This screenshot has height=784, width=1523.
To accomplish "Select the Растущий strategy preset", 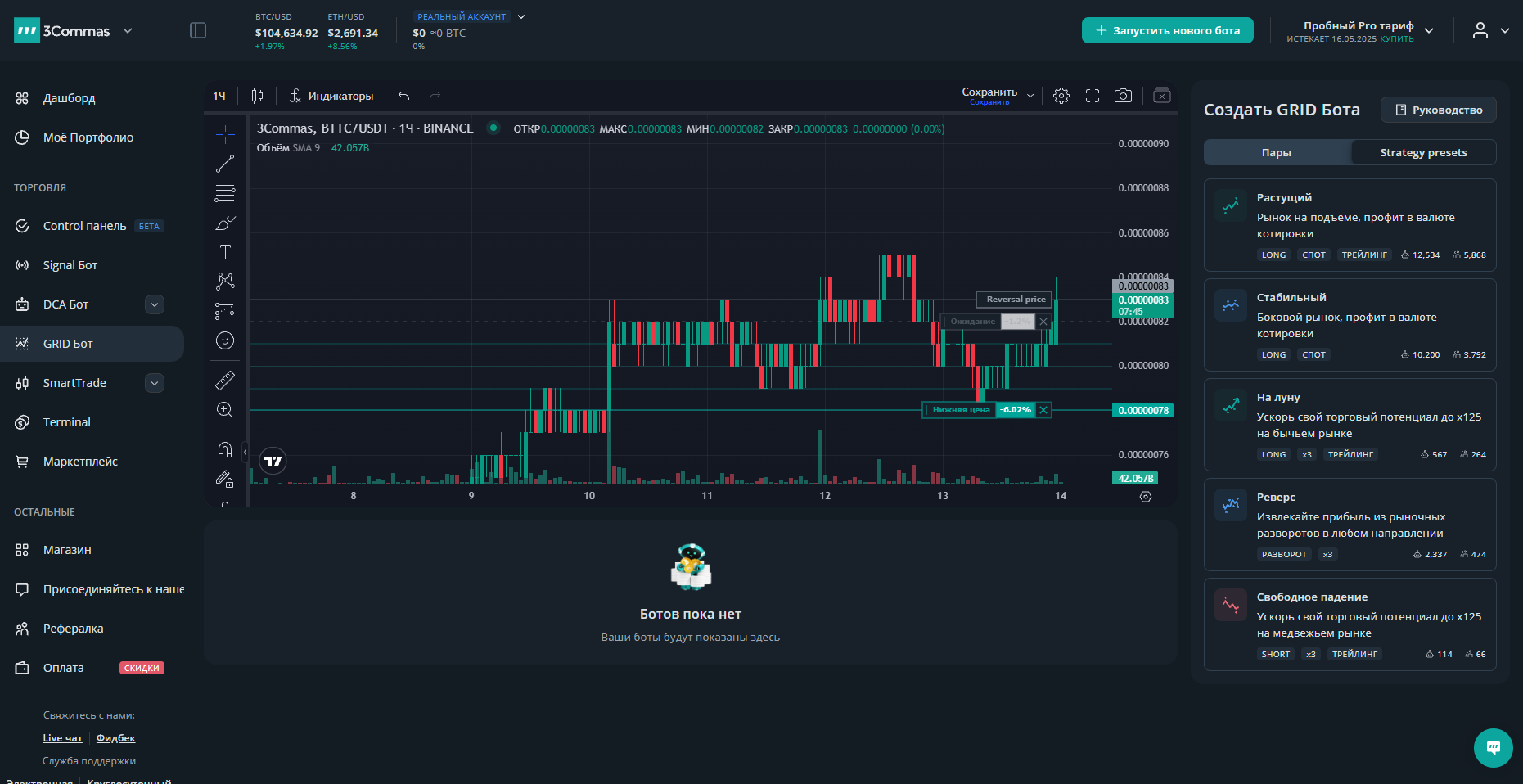I will coord(1350,225).
